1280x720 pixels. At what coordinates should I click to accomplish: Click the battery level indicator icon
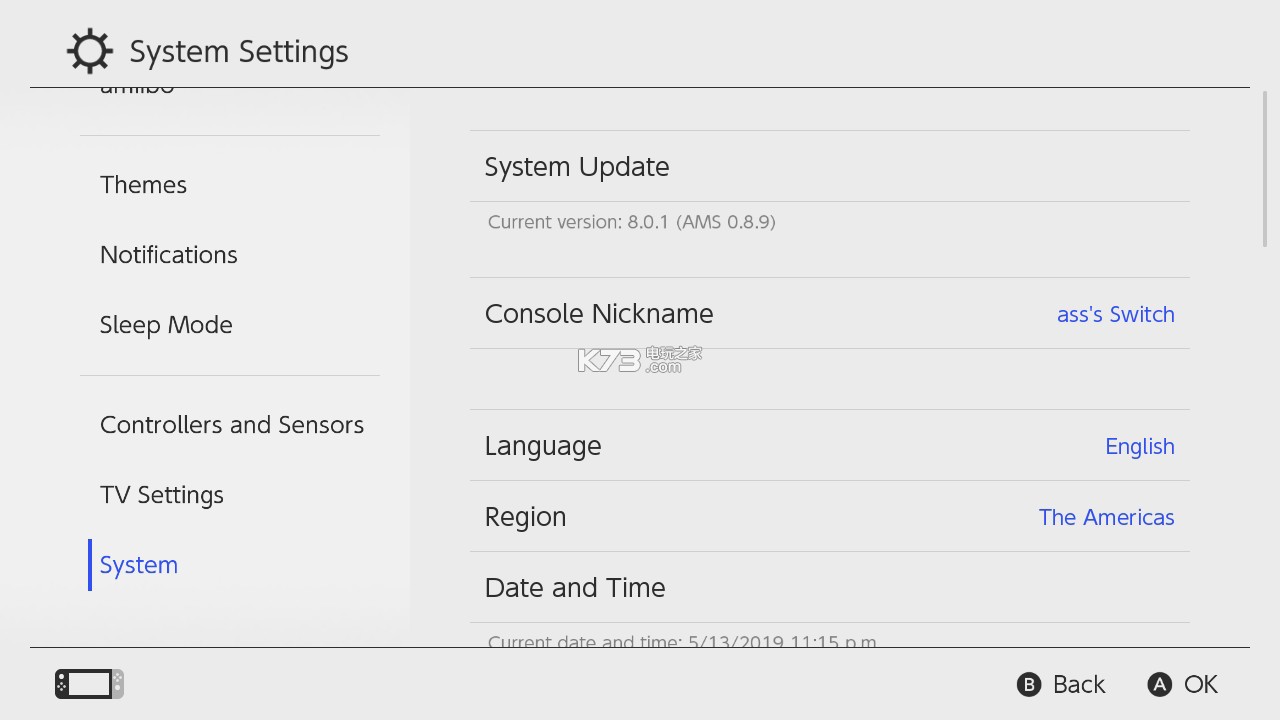(88, 683)
